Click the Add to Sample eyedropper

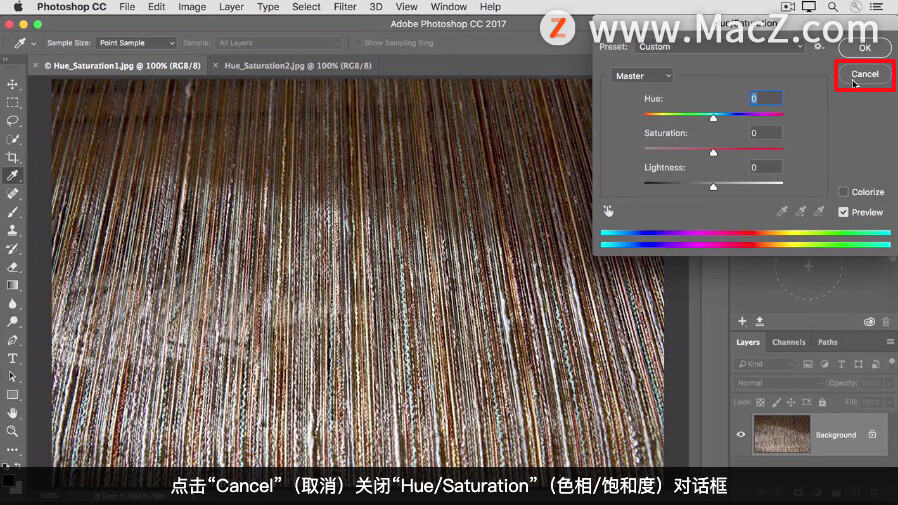click(x=801, y=211)
